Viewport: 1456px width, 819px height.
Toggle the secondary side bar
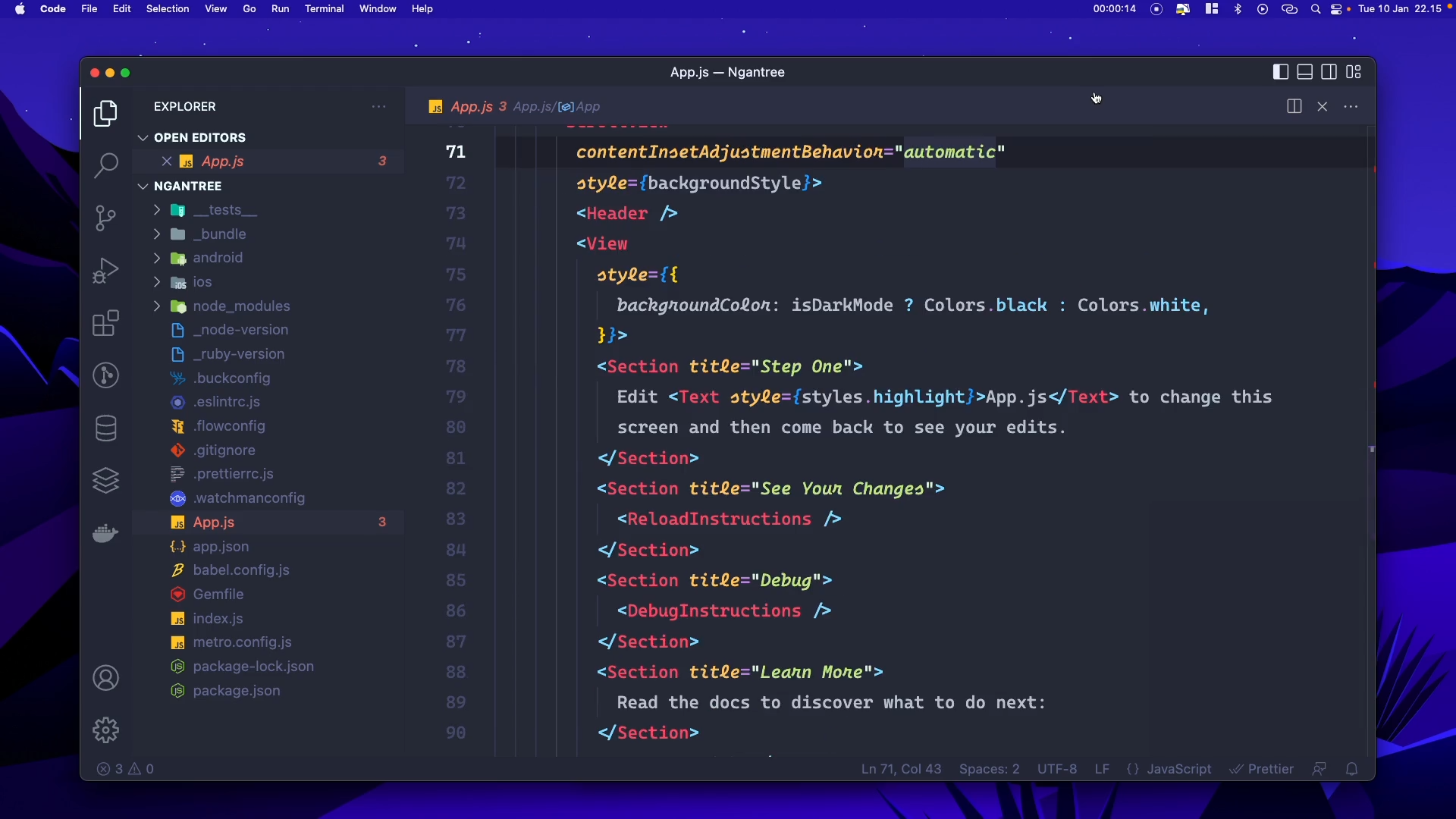[x=1329, y=72]
